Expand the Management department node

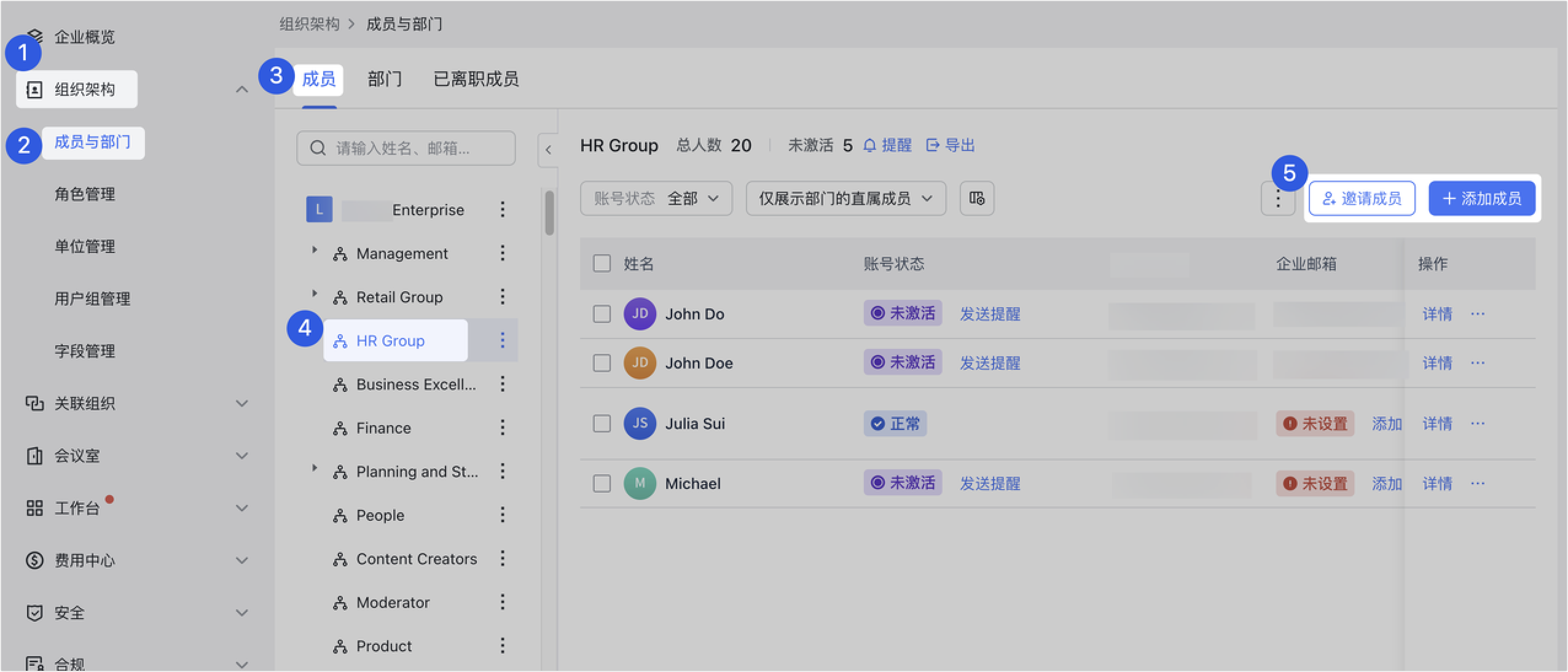pyautogui.click(x=315, y=250)
